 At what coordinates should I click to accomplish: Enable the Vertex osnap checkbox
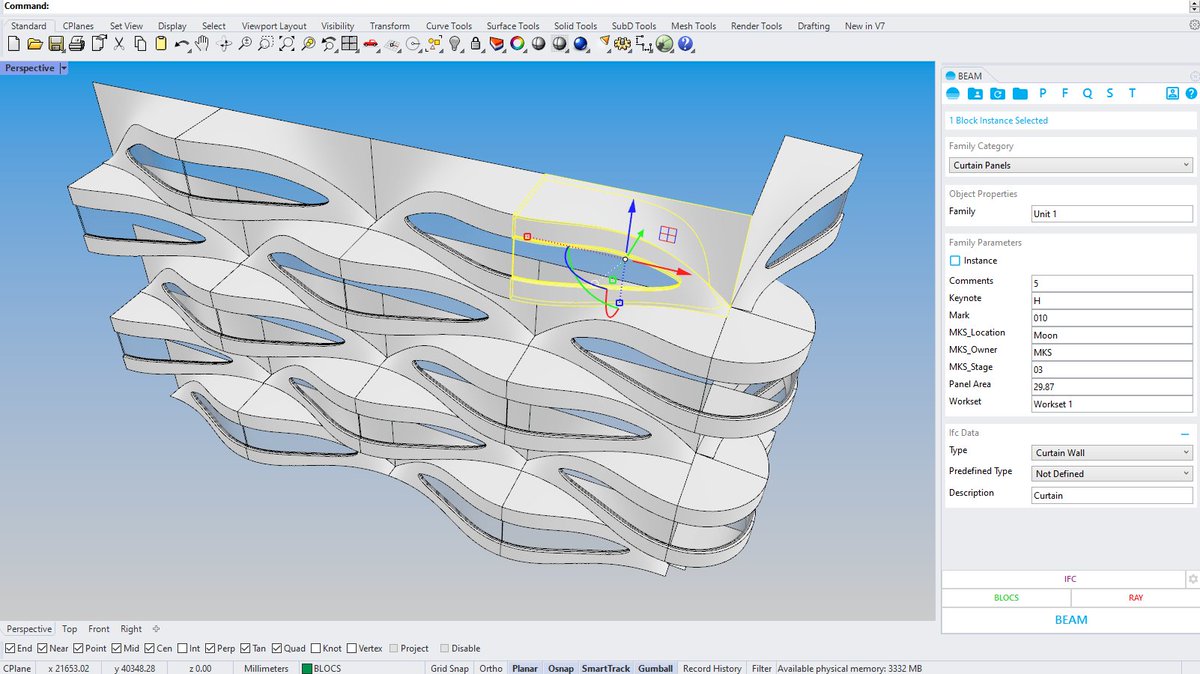[x=351, y=648]
